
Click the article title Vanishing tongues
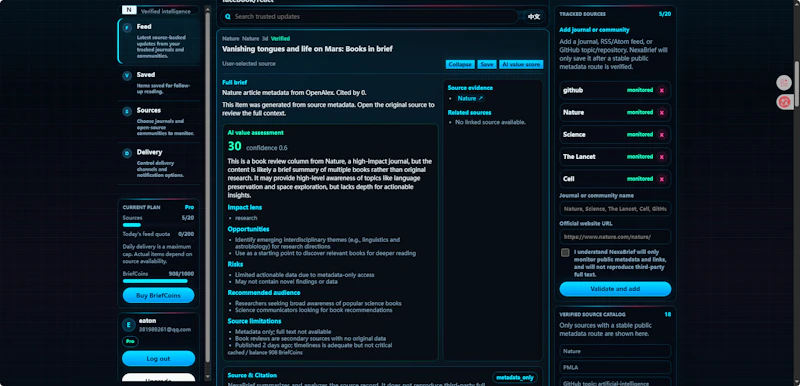tap(307, 49)
